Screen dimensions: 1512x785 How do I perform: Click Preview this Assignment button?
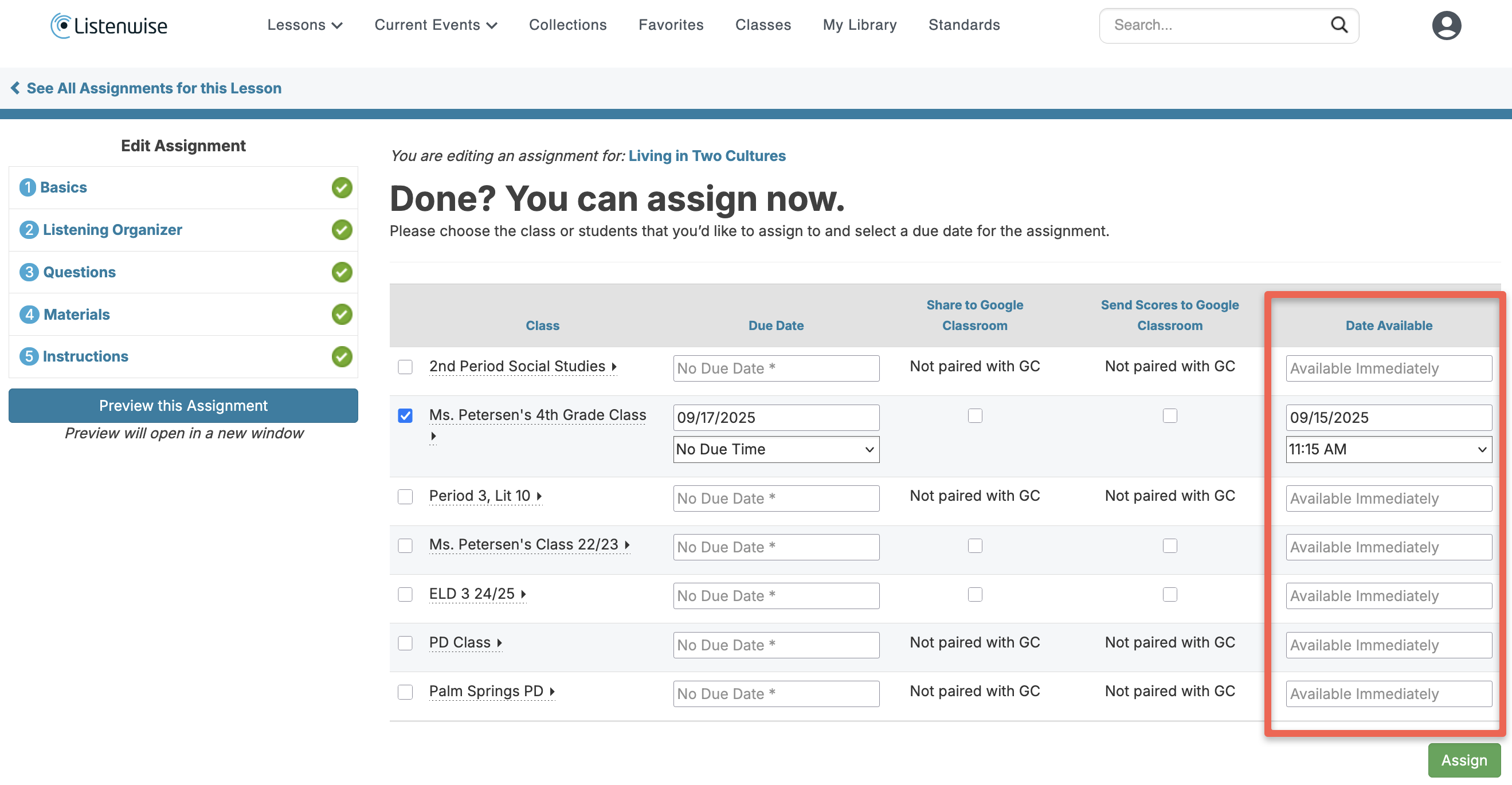pos(183,406)
